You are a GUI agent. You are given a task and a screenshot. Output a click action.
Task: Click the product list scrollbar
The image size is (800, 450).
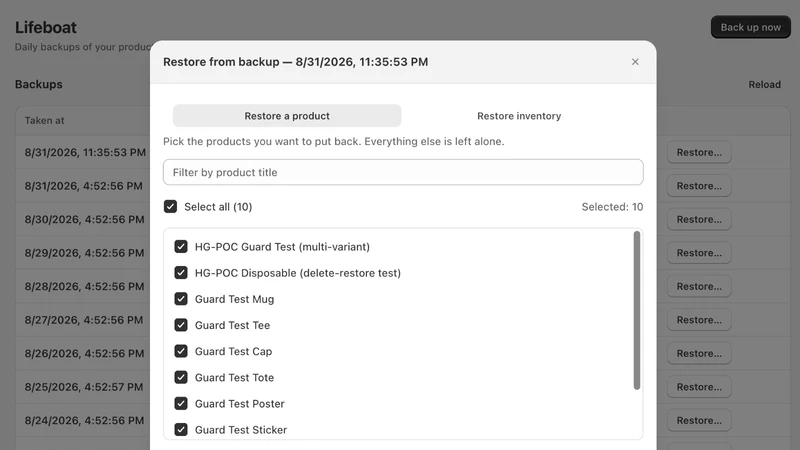point(636,310)
